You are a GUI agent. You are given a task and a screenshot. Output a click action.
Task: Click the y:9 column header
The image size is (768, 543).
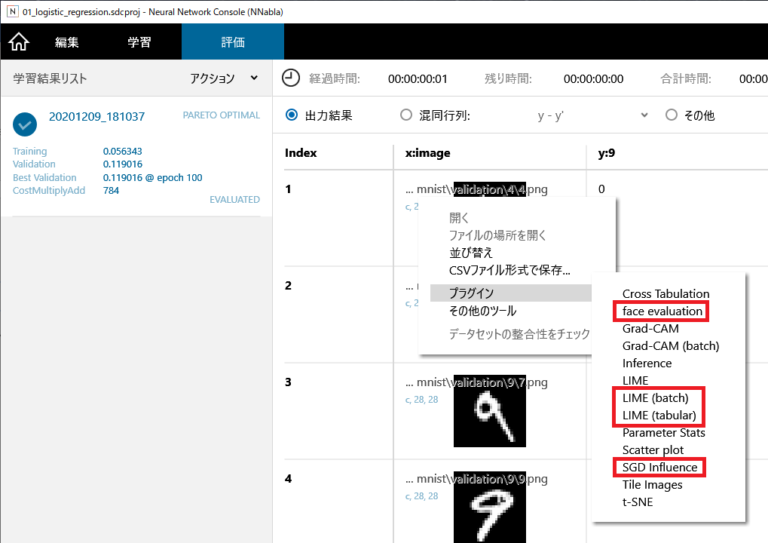(606, 153)
